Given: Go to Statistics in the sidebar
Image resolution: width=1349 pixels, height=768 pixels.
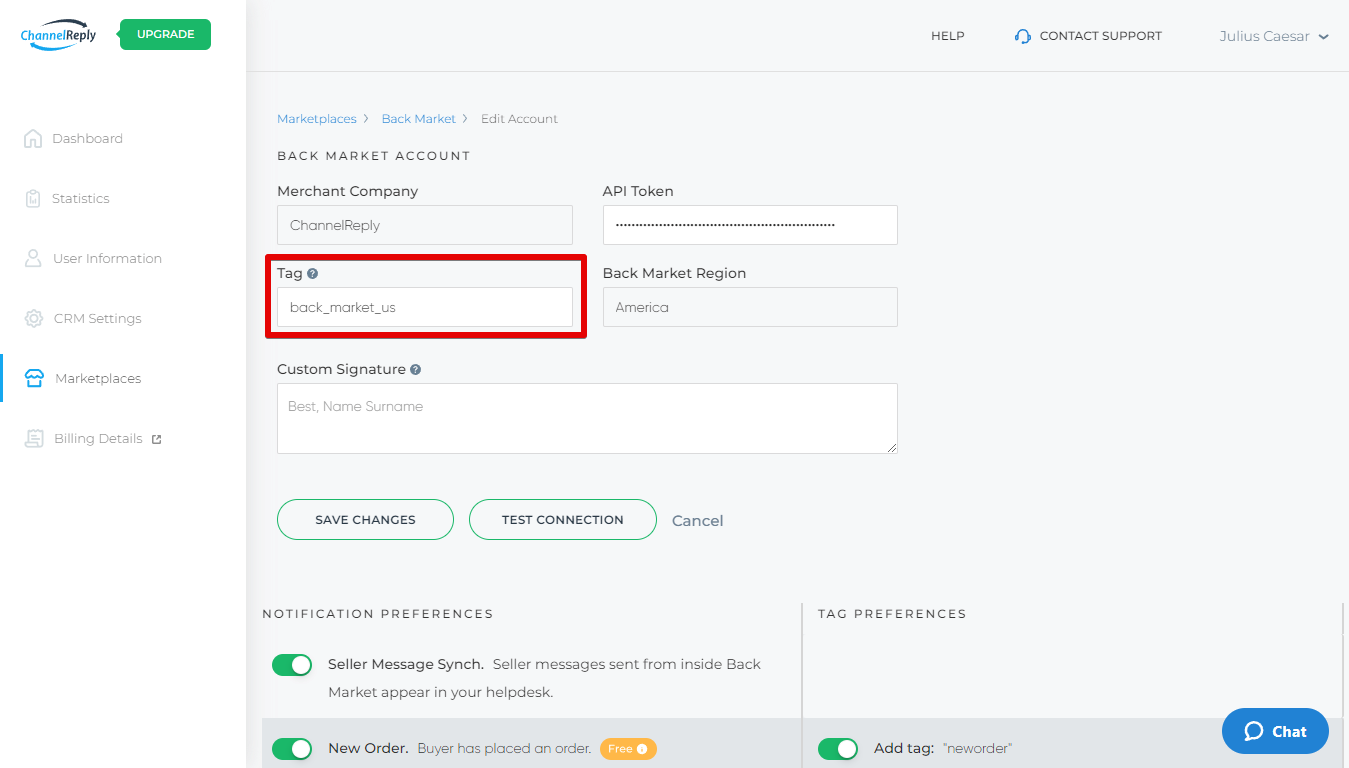Looking at the screenshot, I should [x=80, y=198].
